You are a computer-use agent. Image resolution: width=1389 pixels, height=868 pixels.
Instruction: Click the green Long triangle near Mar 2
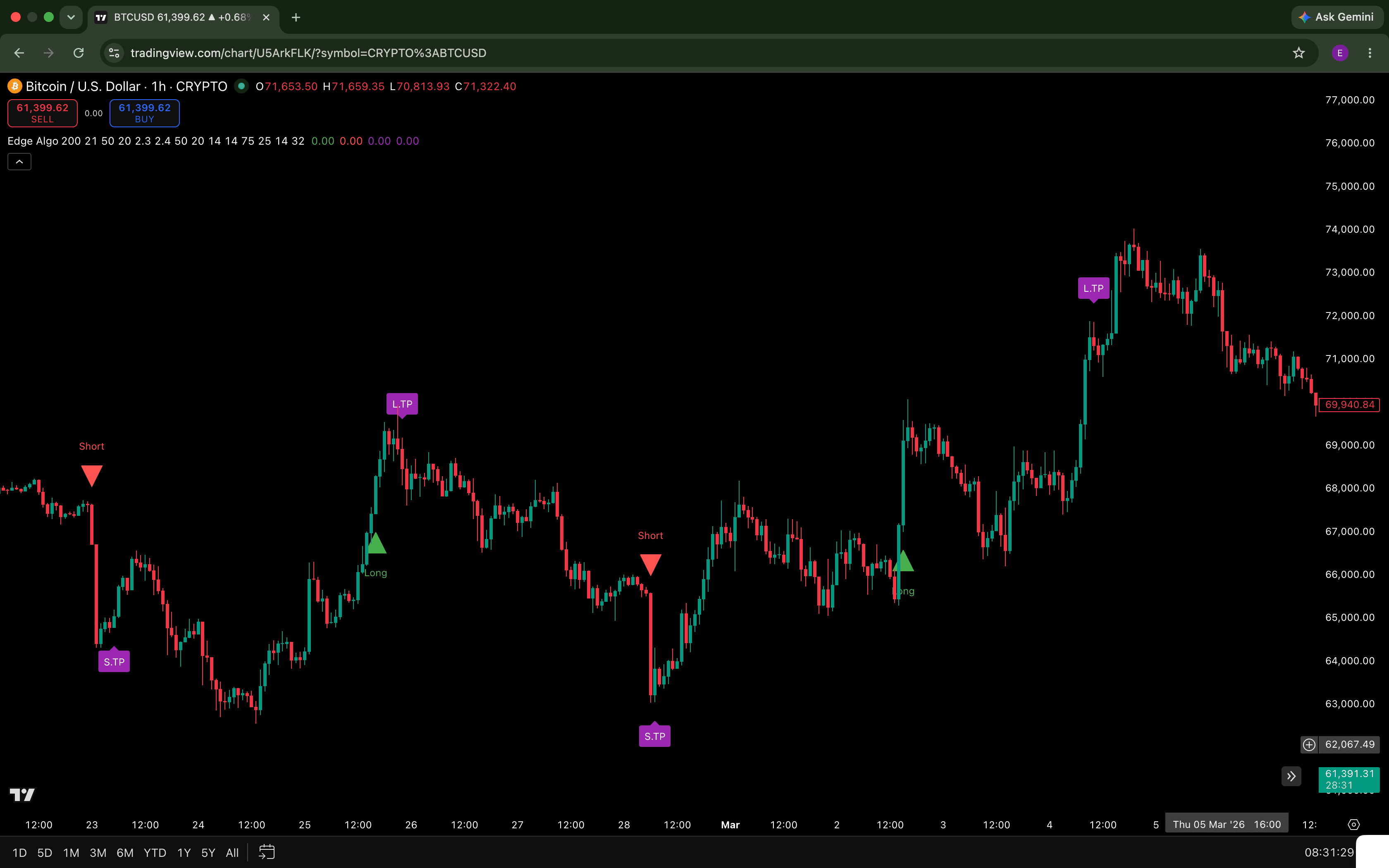903,560
